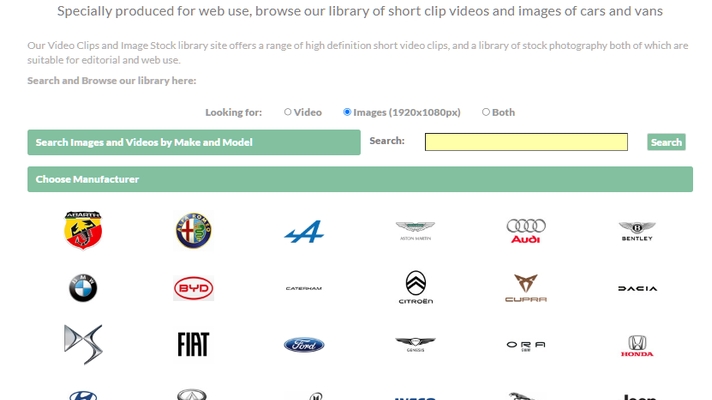Click the BYD red oval logo
712x400 pixels.
pos(194,288)
